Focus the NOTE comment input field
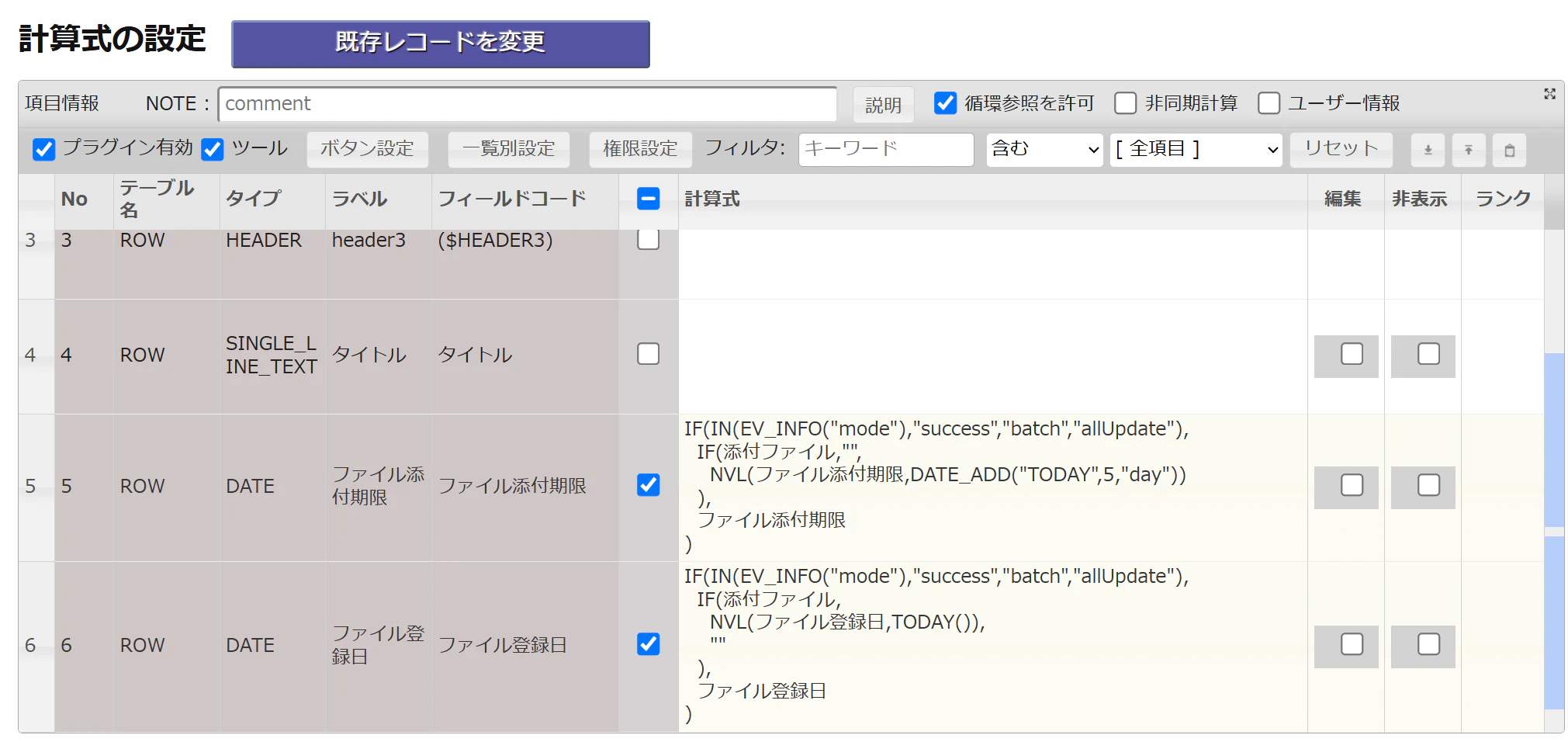 [528, 104]
